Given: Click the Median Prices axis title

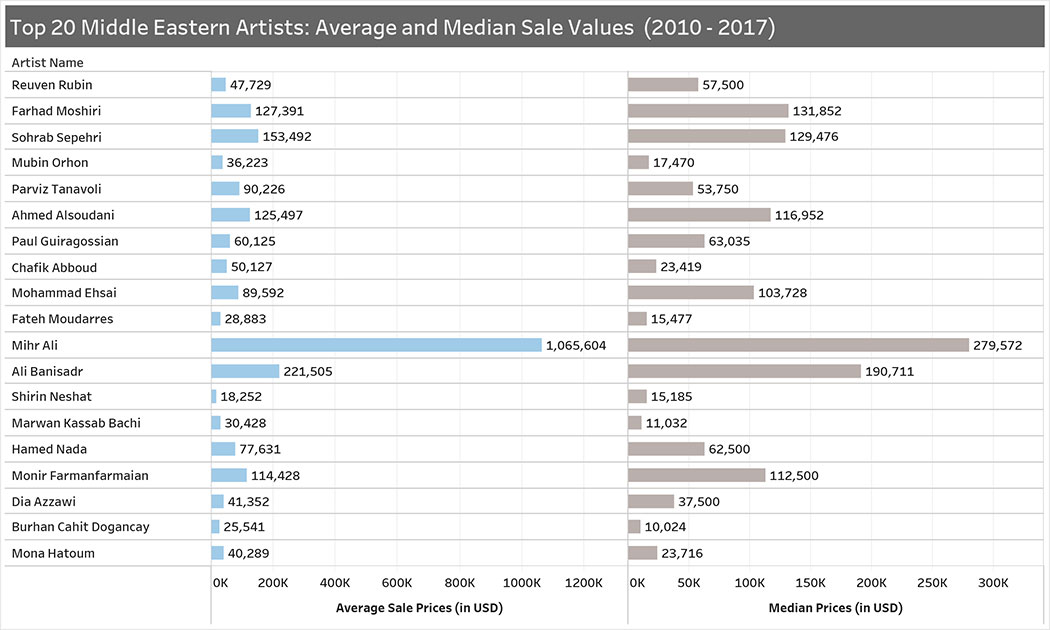Looking at the screenshot, I should pos(835,608).
